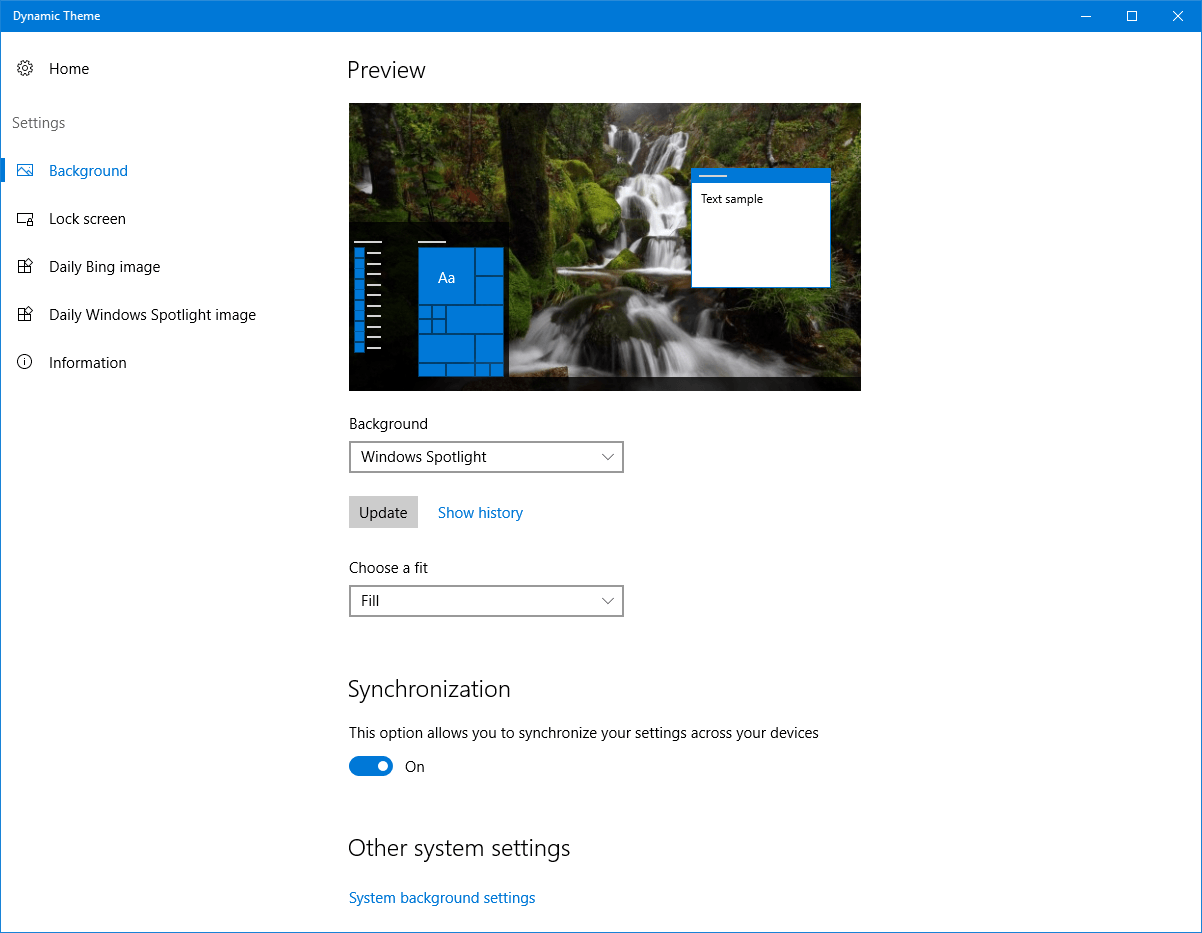Click the Lock screen monitor icon
The height and width of the screenshot is (933, 1202).
[x=25, y=219]
